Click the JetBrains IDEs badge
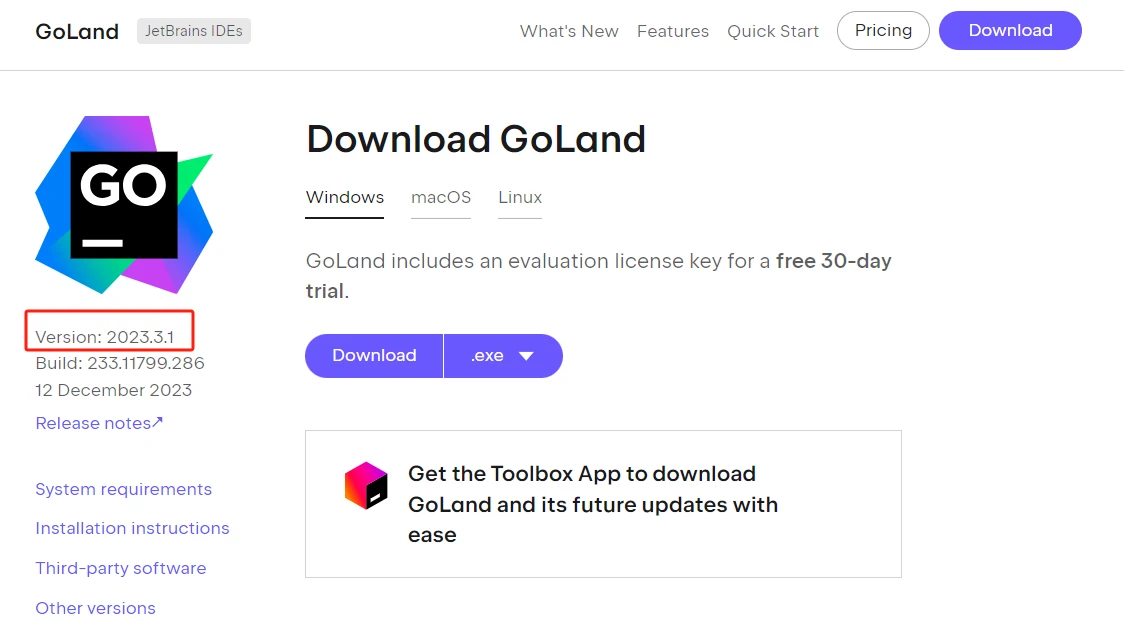The height and width of the screenshot is (629, 1124). click(194, 31)
